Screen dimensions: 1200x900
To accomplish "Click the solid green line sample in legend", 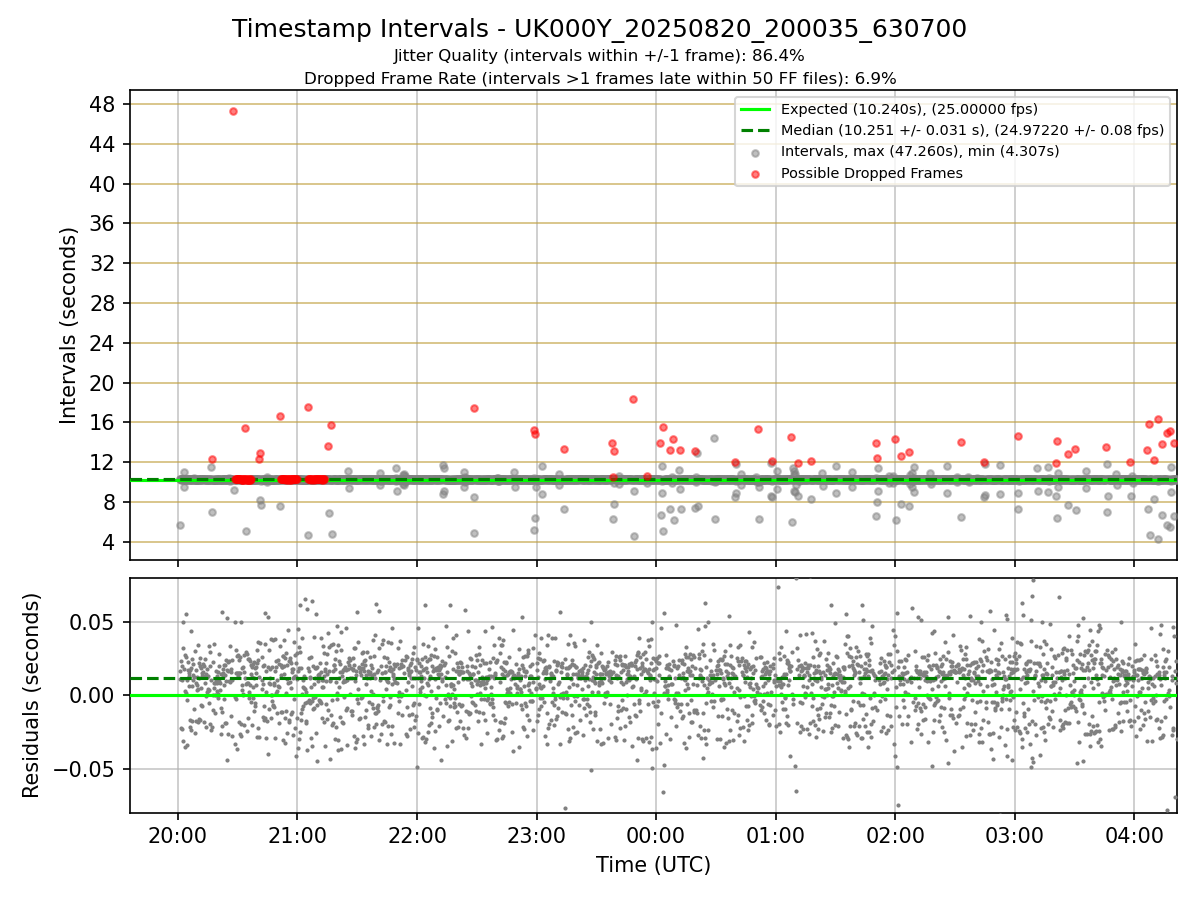I will click(x=755, y=109).
